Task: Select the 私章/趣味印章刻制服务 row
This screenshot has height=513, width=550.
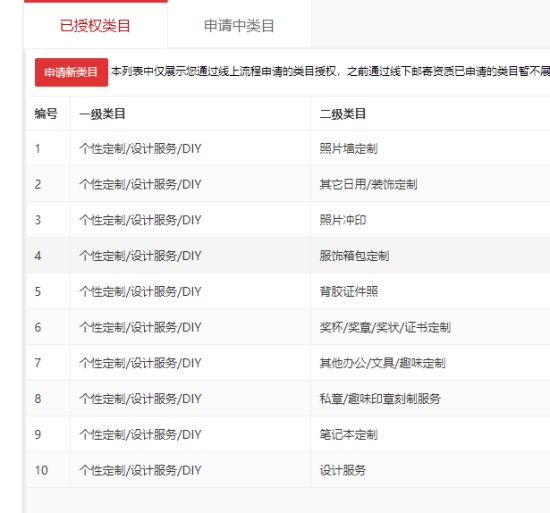Action: [288, 399]
